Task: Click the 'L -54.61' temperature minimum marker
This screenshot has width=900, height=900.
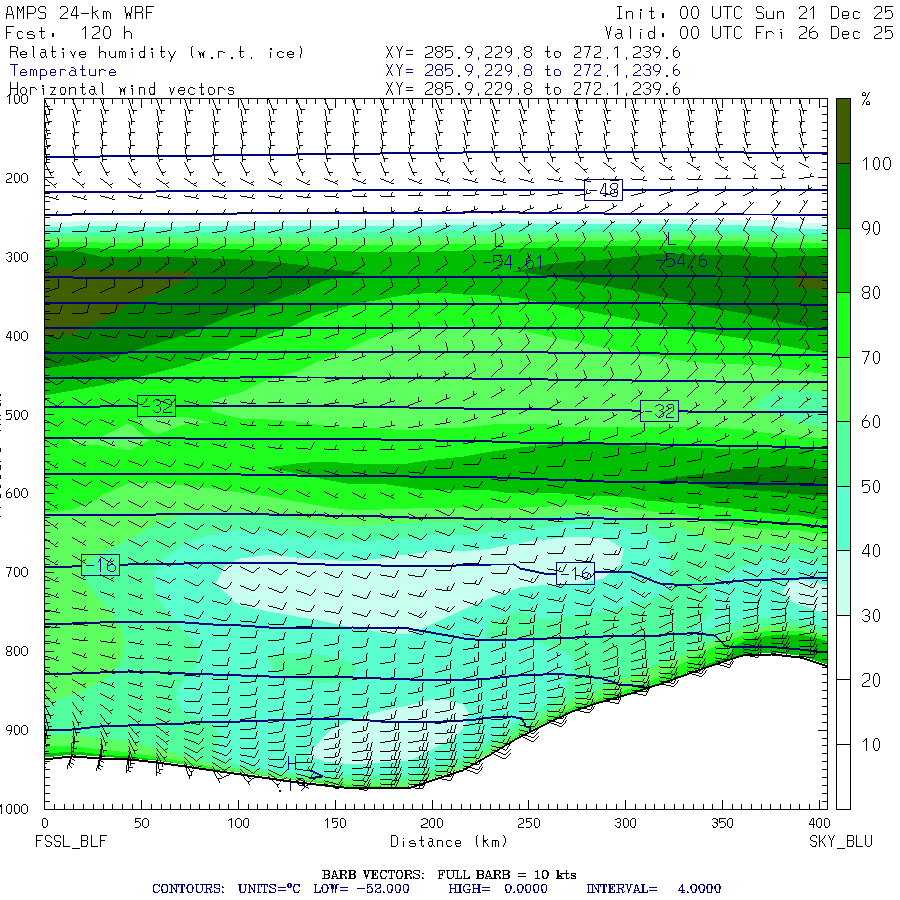Action: point(513,253)
